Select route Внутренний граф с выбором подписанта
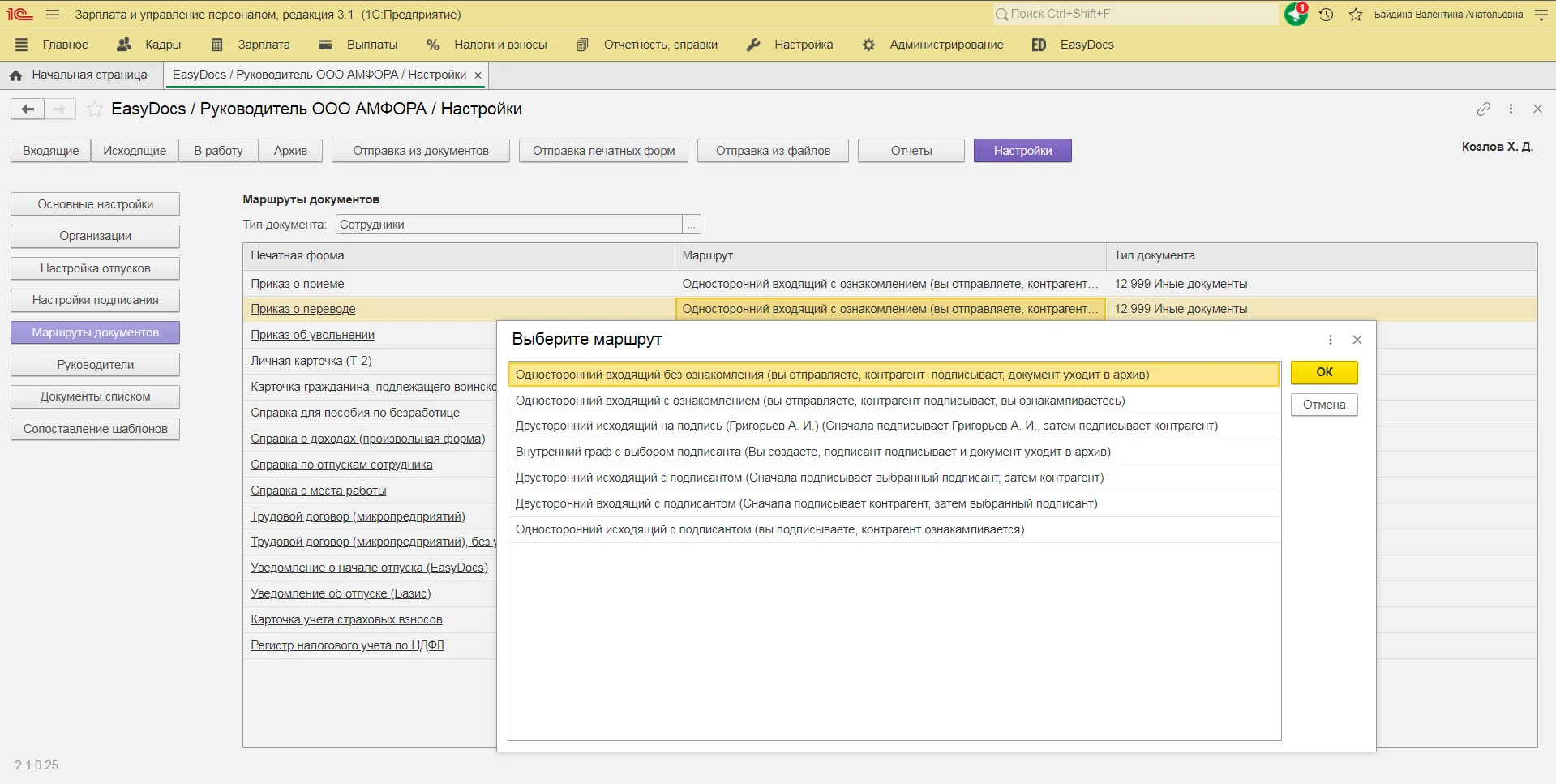 click(x=812, y=452)
